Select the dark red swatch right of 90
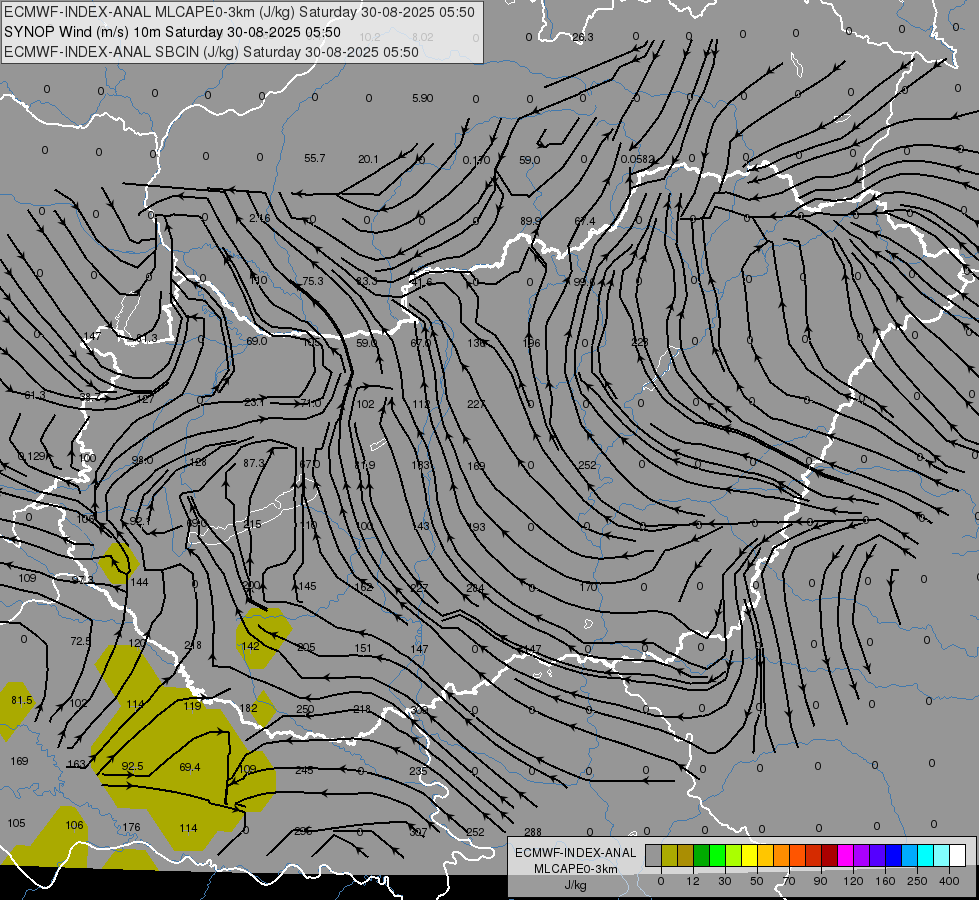Viewport: 979px width, 900px height. tap(830, 855)
